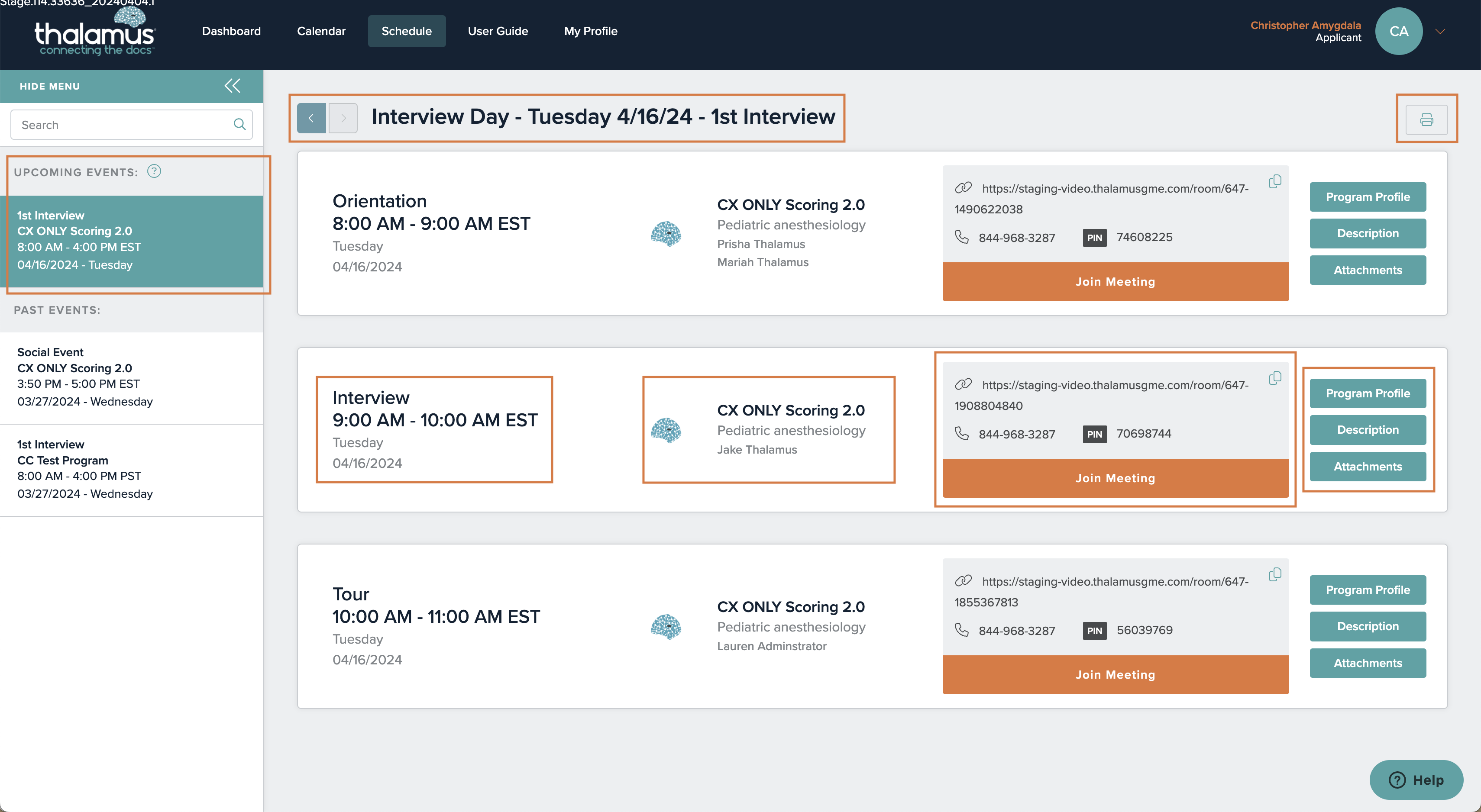Copy the Orientation meeting link
Viewport: 1481px width, 812px height.
1274,182
